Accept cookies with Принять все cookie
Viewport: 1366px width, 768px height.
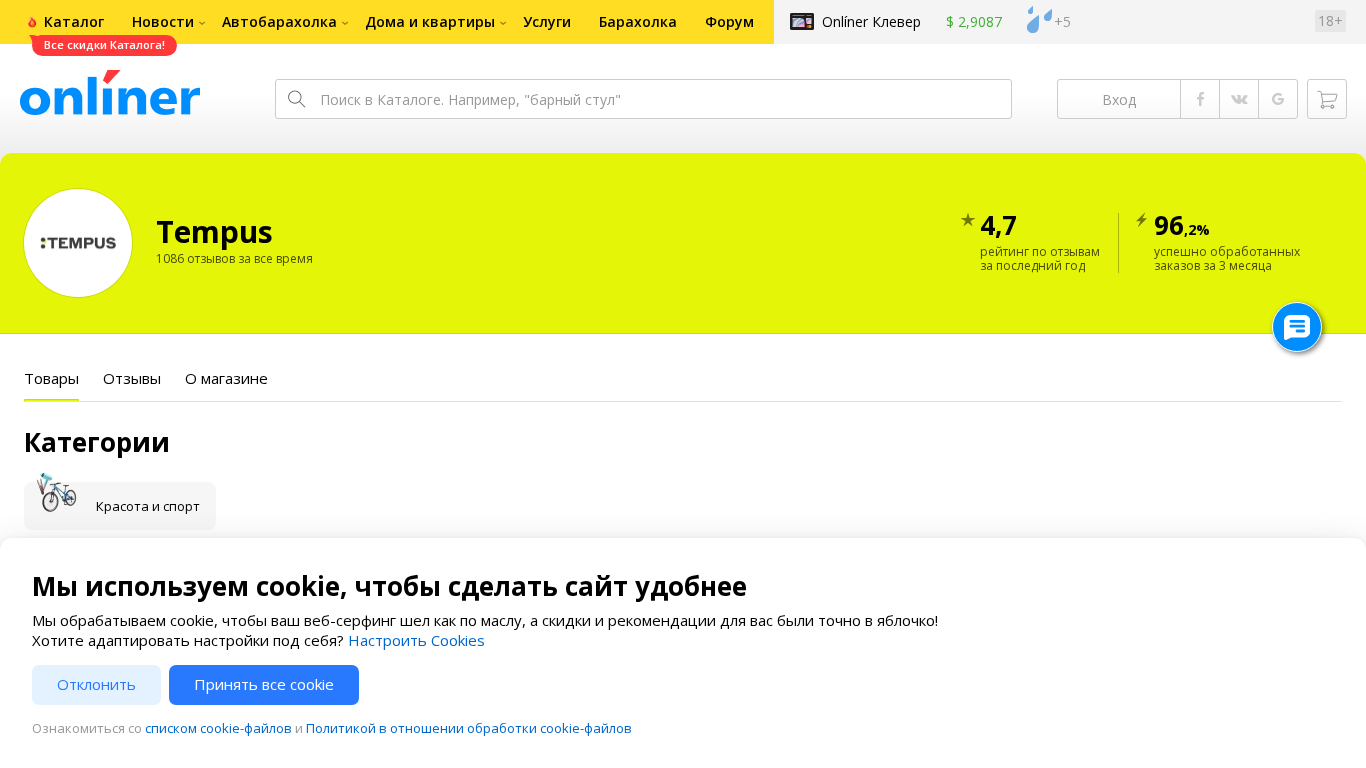tap(264, 685)
